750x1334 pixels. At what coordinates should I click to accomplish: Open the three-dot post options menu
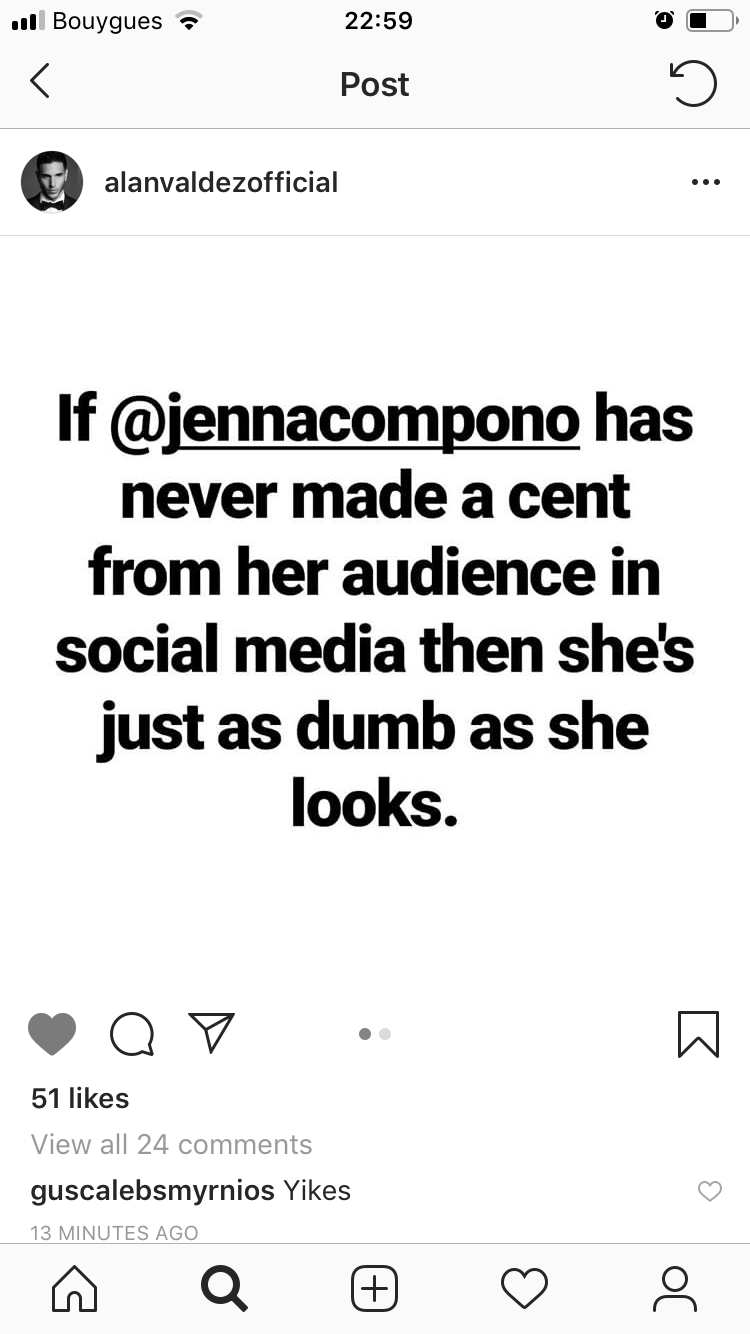click(705, 183)
